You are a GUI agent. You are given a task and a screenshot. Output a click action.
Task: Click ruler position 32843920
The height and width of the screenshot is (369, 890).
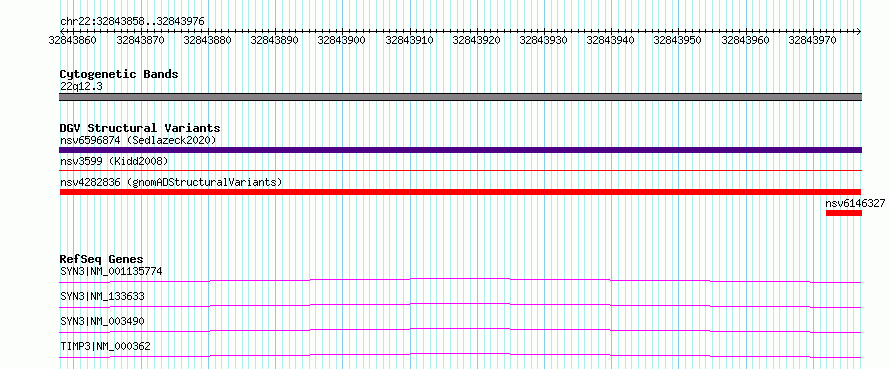click(476, 40)
